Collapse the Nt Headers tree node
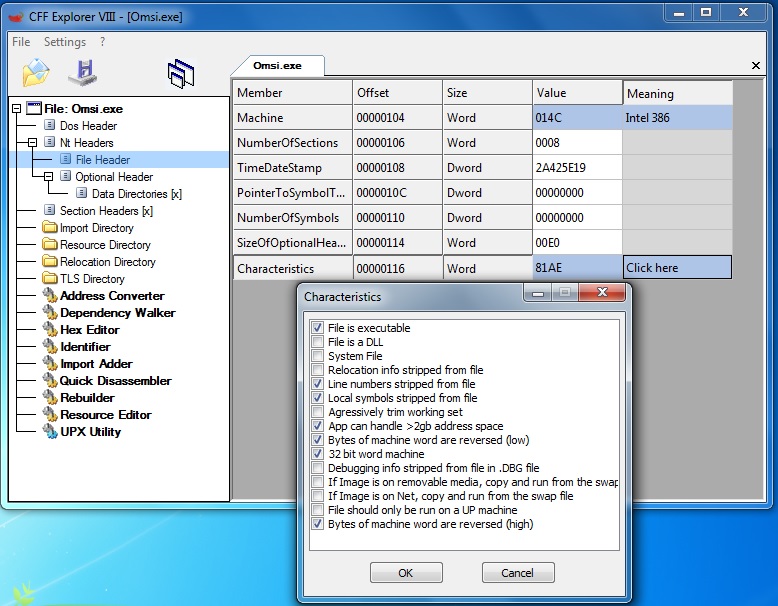 (x=33, y=143)
